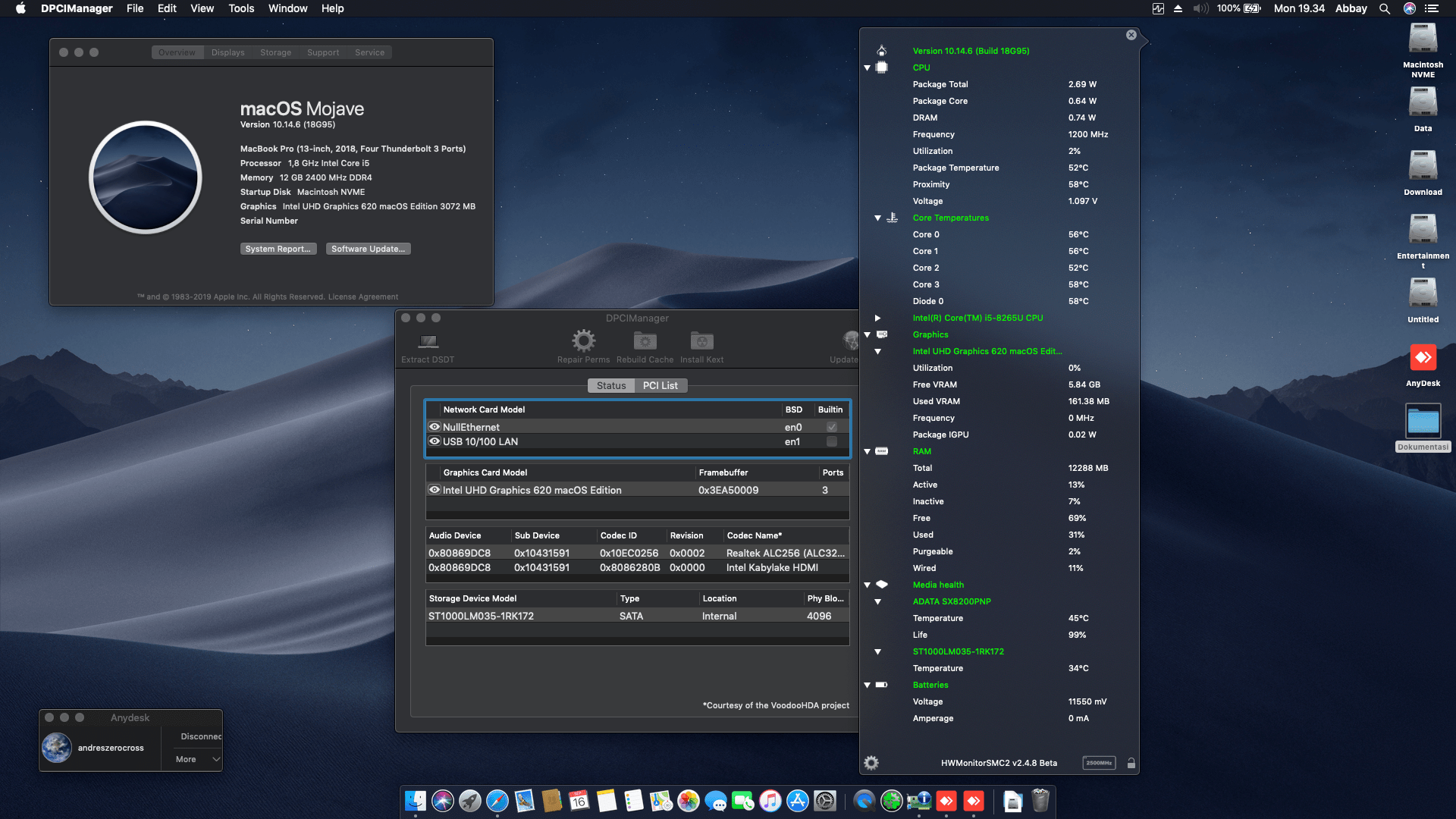The image size is (1456, 819).
Task: Open AnyDesk from the desktop
Action: click(x=1423, y=359)
